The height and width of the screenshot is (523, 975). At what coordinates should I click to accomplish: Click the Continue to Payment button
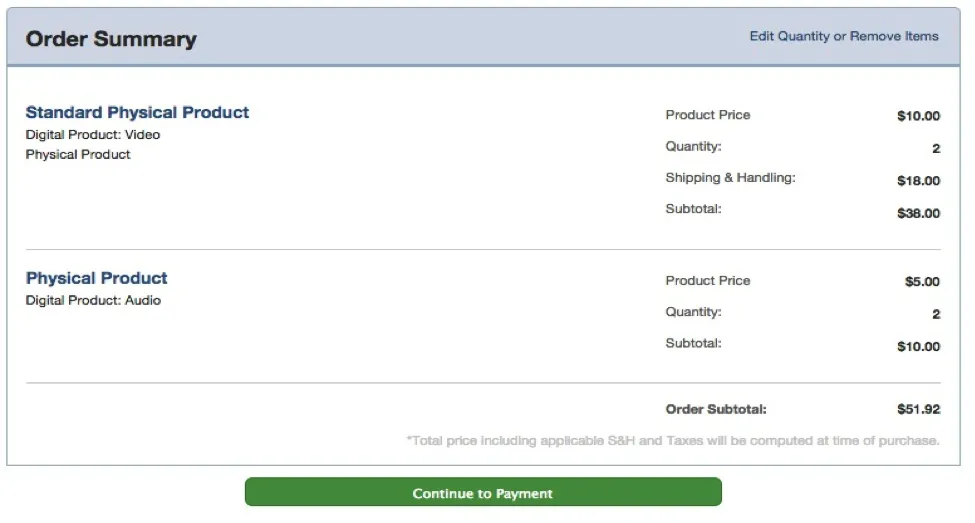coord(482,493)
